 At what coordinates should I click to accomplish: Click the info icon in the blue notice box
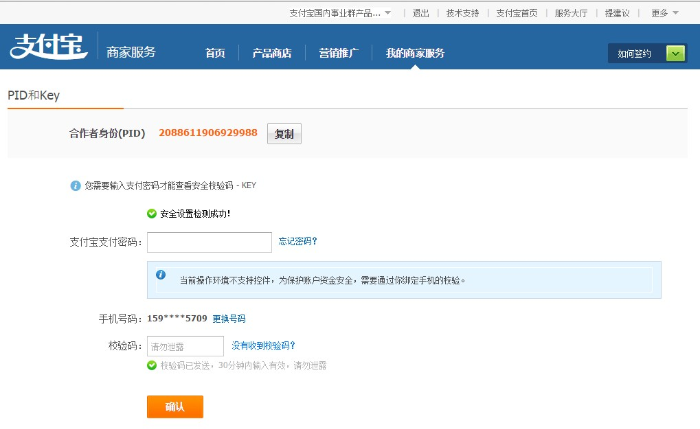pyautogui.click(x=161, y=275)
